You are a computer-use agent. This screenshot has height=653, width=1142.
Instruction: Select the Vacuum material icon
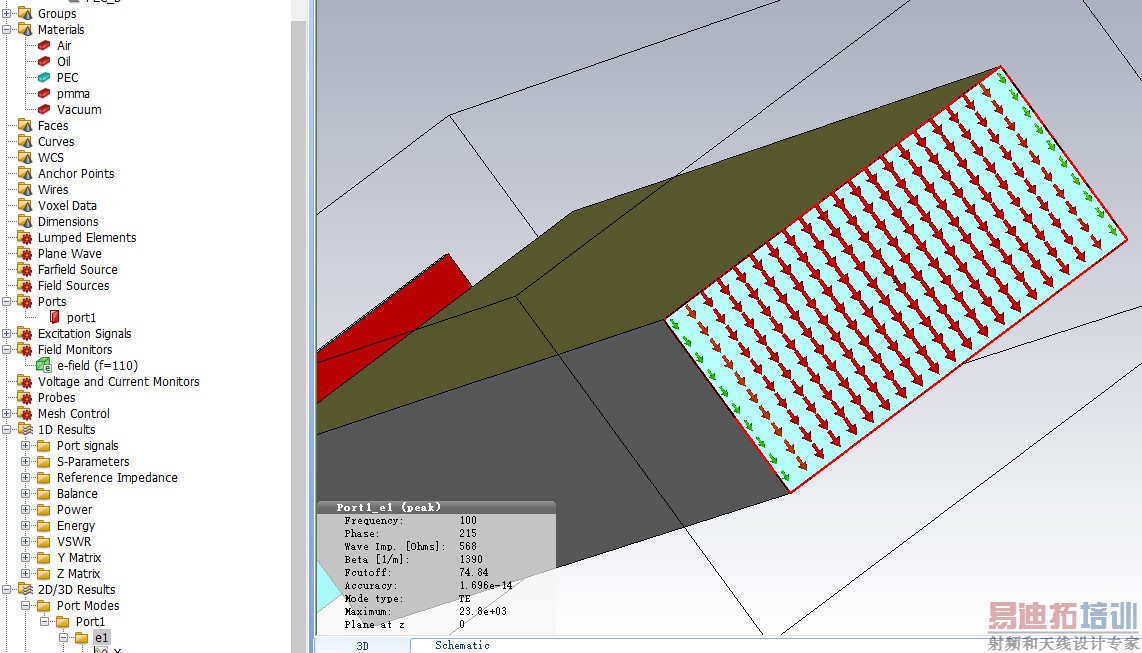coord(44,109)
